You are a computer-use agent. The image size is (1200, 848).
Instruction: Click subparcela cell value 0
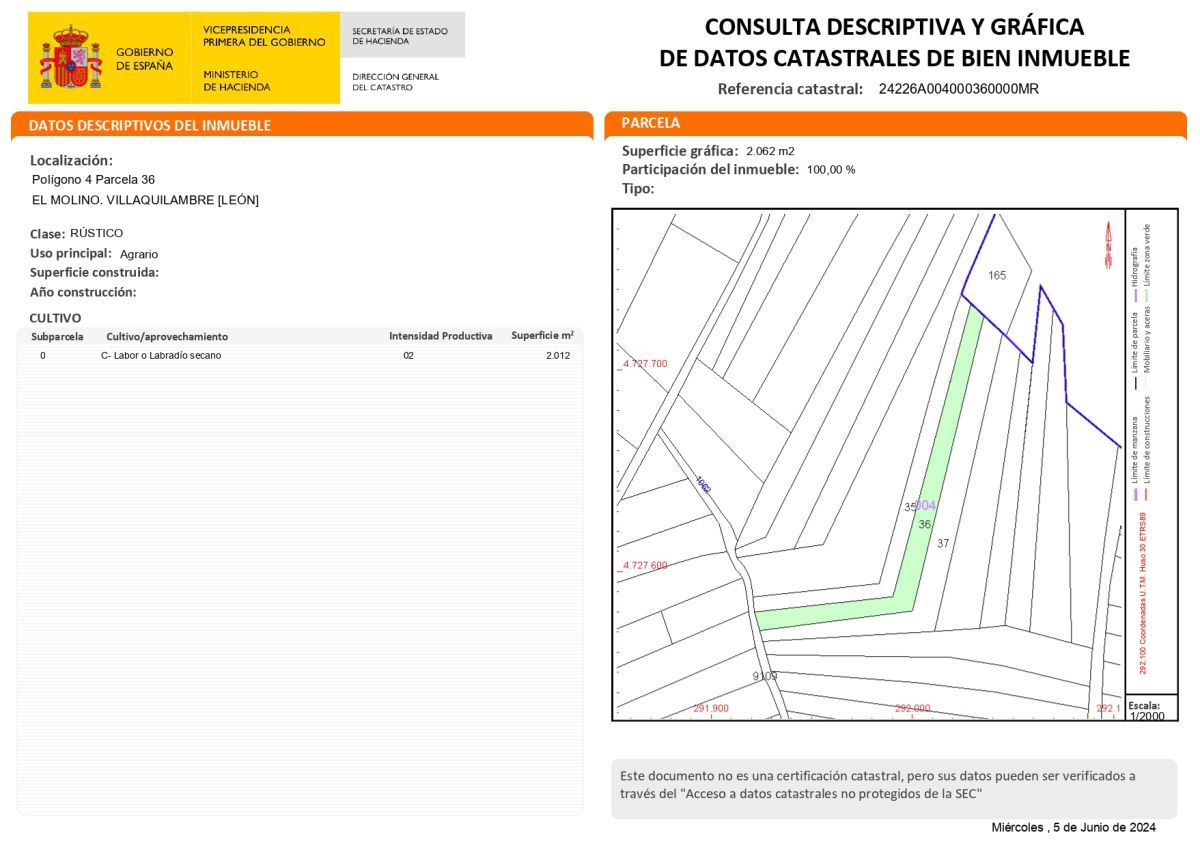[43, 356]
